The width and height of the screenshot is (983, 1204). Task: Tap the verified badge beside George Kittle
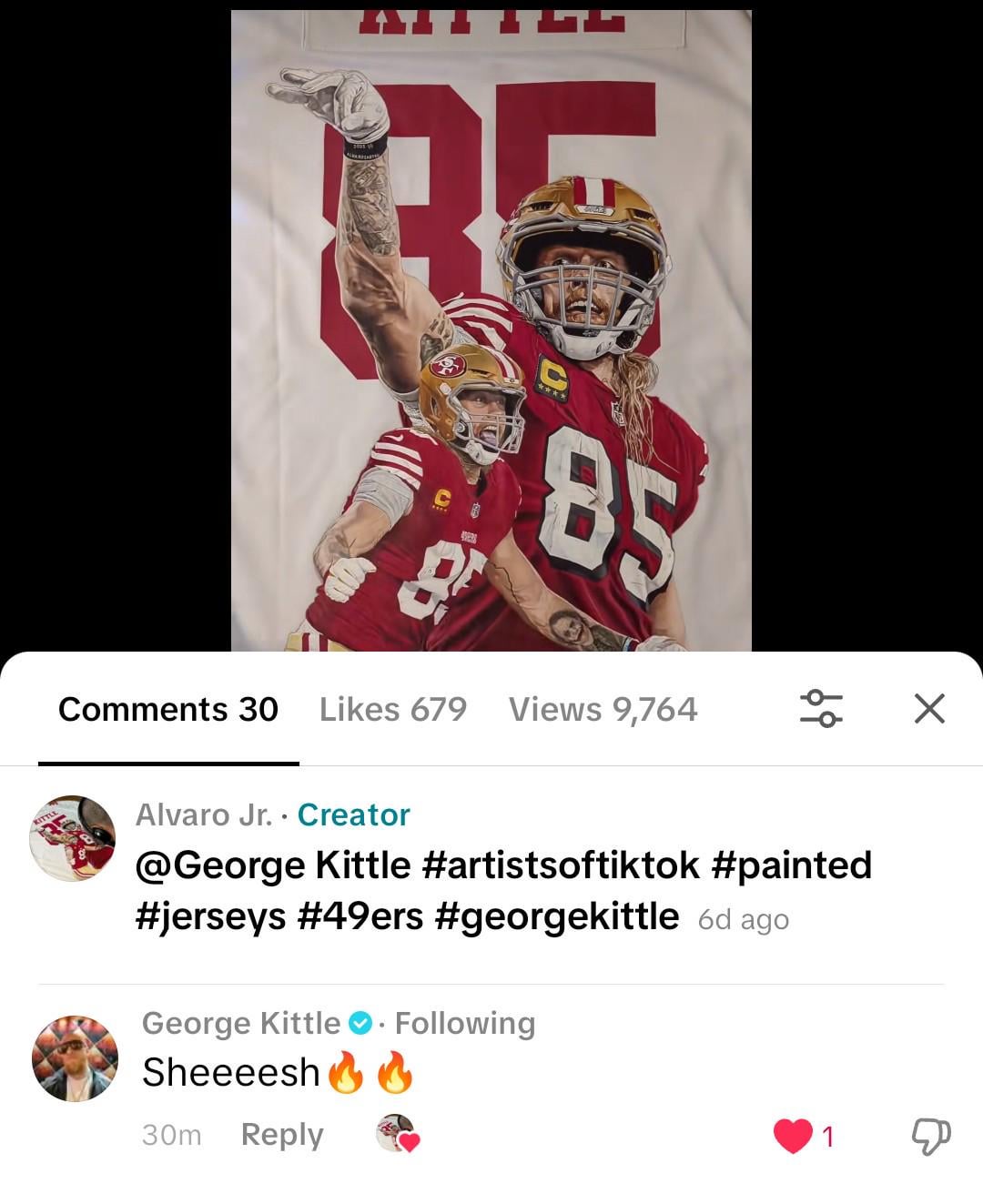[x=360, y=1023]
